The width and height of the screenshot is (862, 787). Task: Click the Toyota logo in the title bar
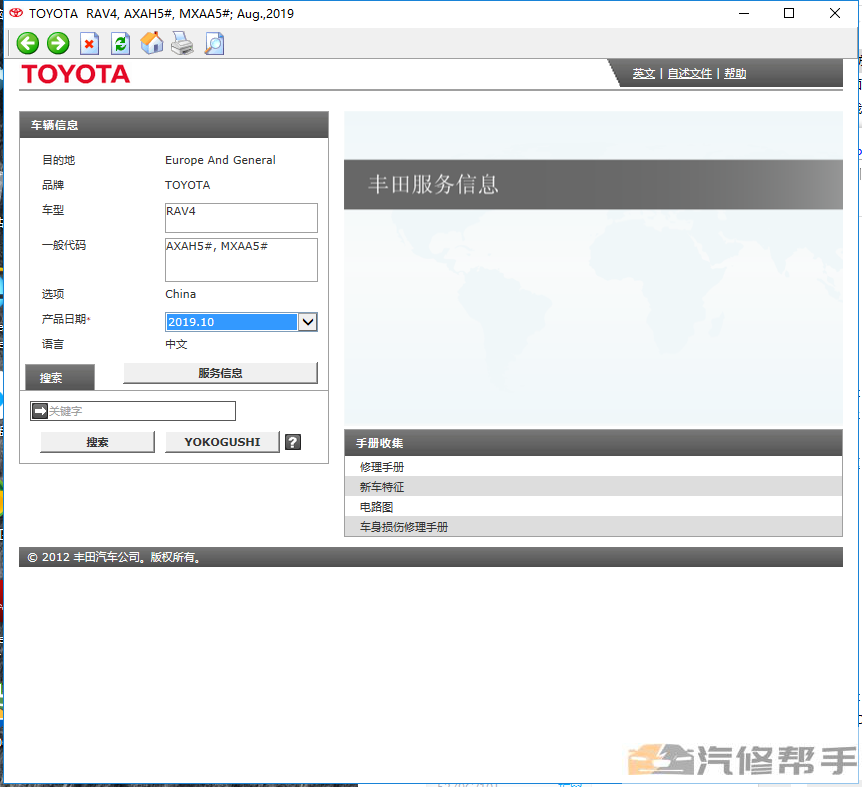click(x=16, y=13)
